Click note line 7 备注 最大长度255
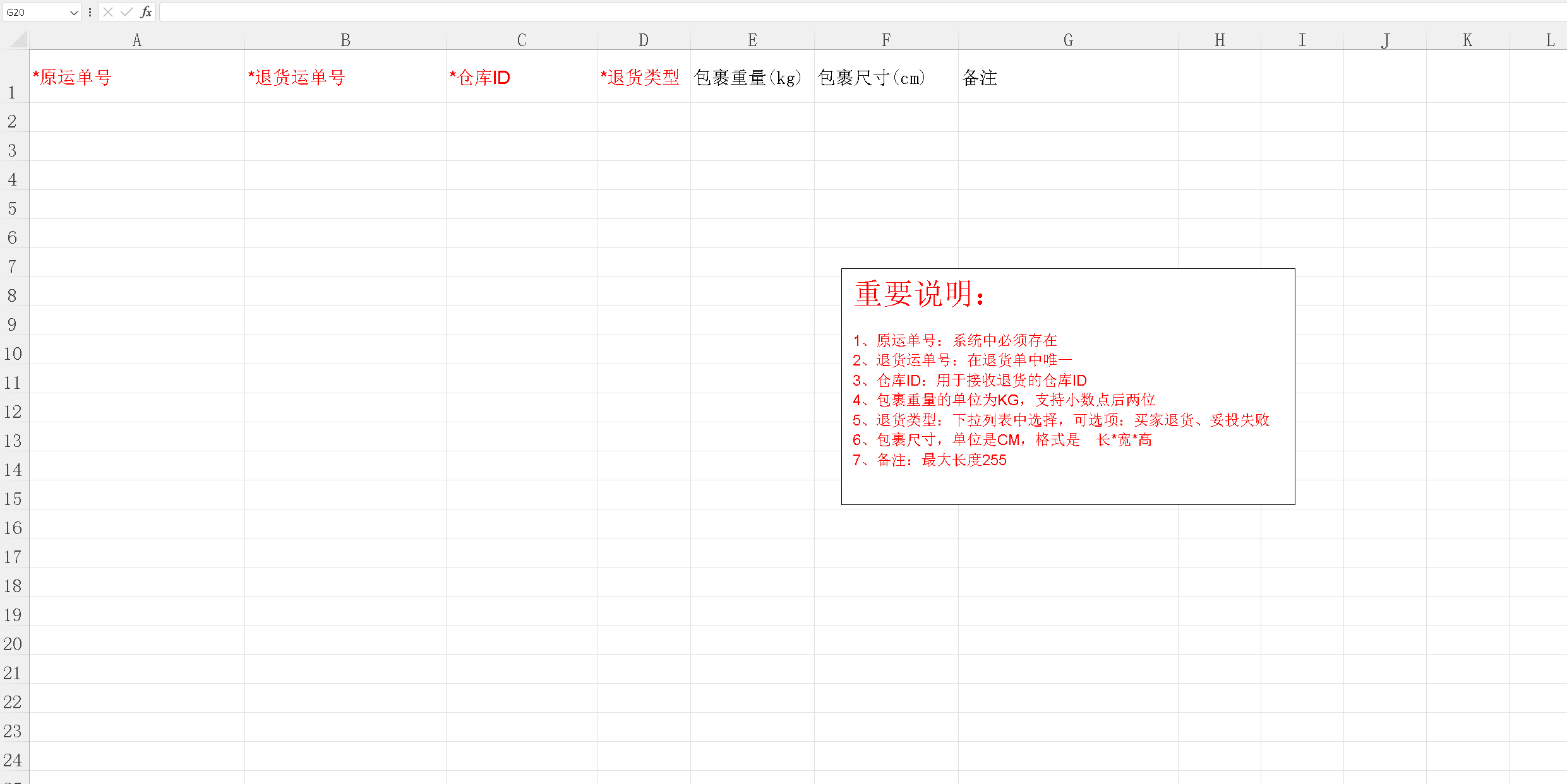Viewport: 1567px width, 784px height. pos(929,460)
